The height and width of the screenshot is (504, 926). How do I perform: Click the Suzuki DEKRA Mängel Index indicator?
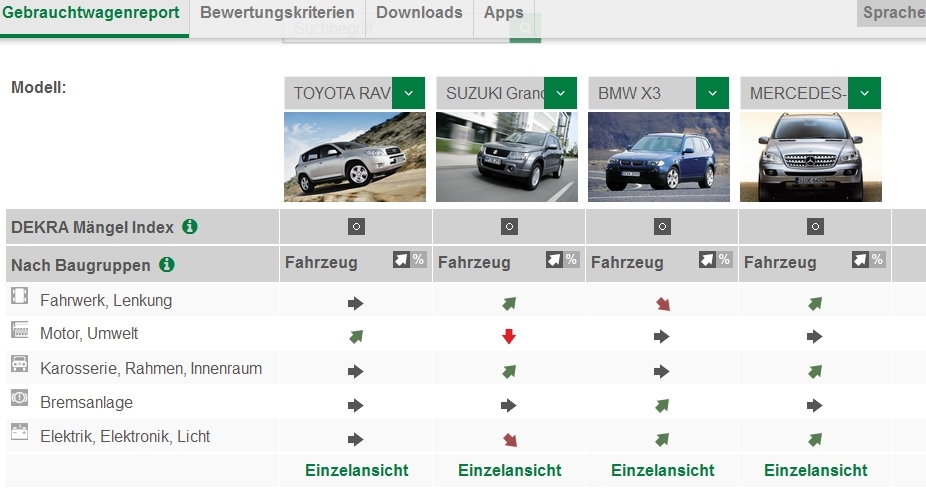pos(509,226)
